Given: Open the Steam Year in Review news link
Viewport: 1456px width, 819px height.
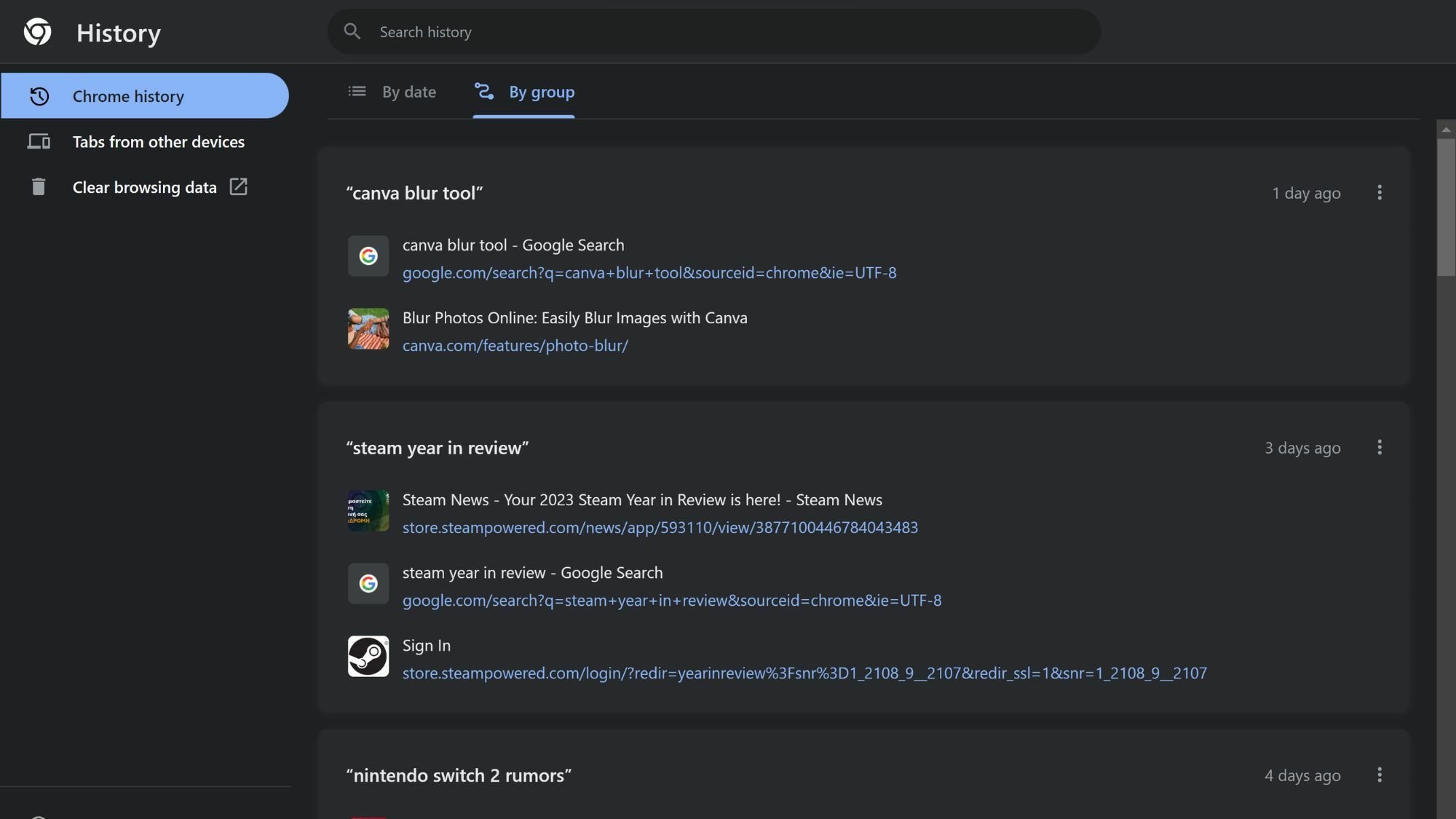Looking at the screenshot, I should tap(641, 499).
